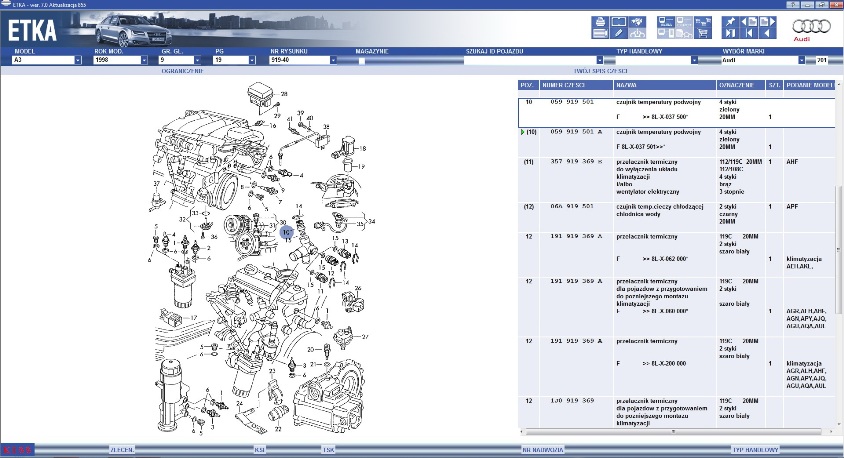
Task: Select the first row 059 919 501
Action: [677, 112]
